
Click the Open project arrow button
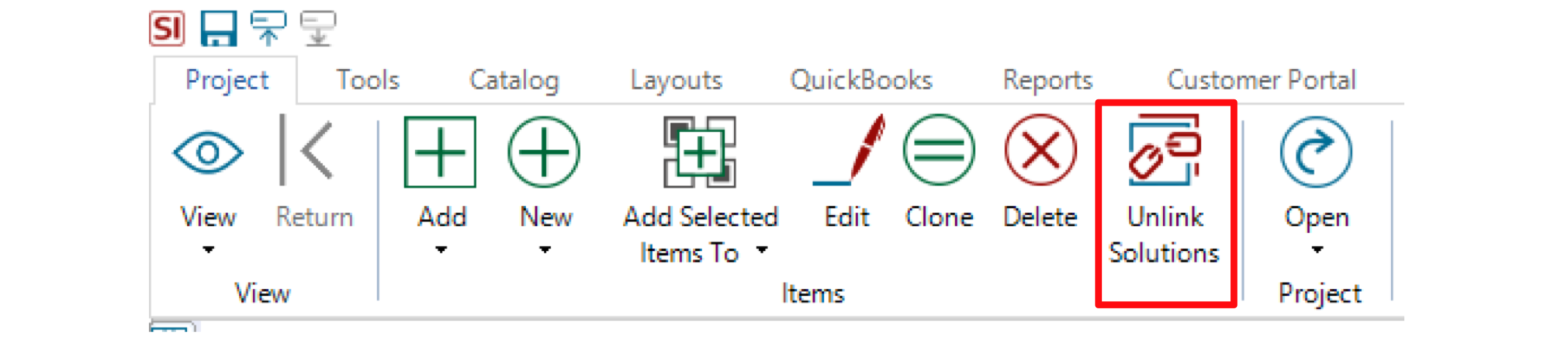point(1316,152)
